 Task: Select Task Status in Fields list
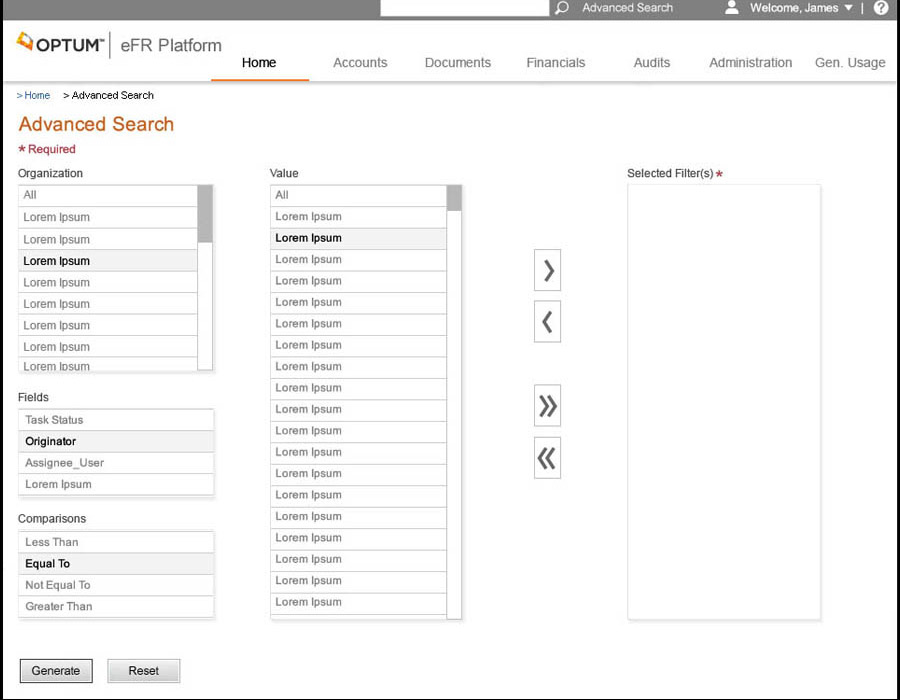click(115, 420)
